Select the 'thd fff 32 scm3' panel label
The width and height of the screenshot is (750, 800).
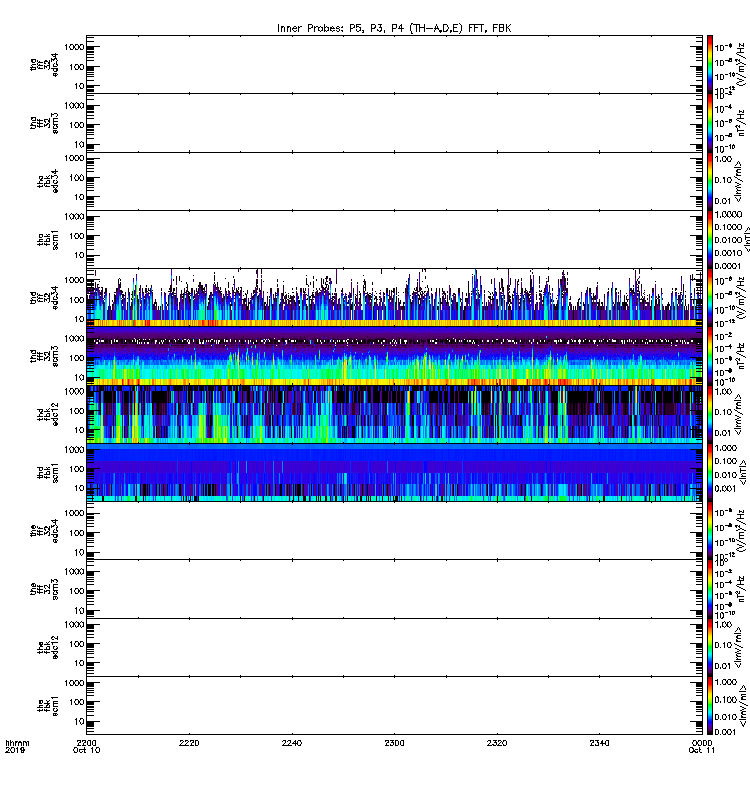(x=44, y=356)
